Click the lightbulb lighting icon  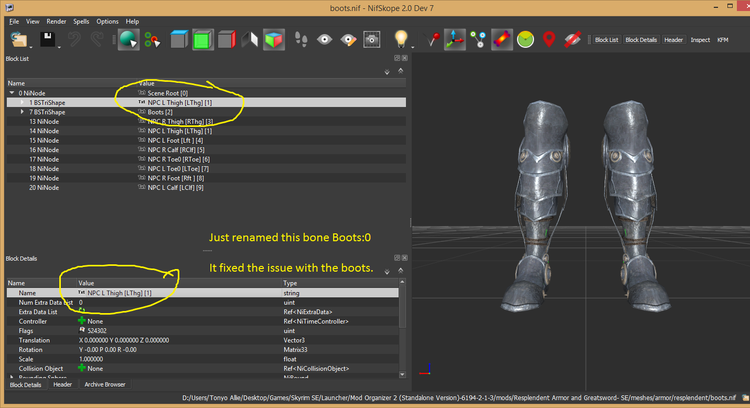click(401, 39)
